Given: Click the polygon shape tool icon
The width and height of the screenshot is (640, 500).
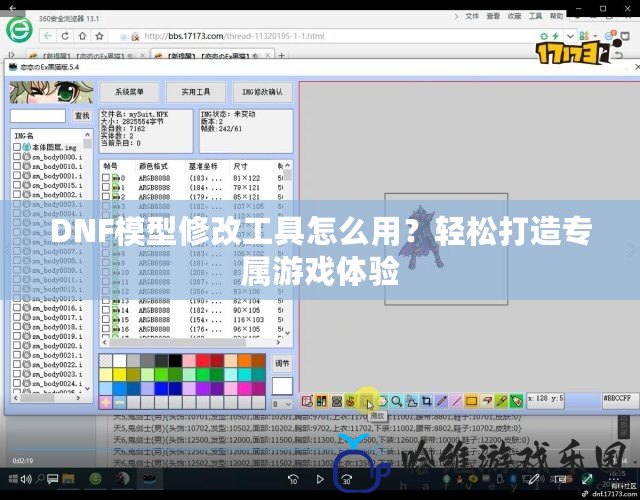Looking at the screenshot, I should (381, 402).
